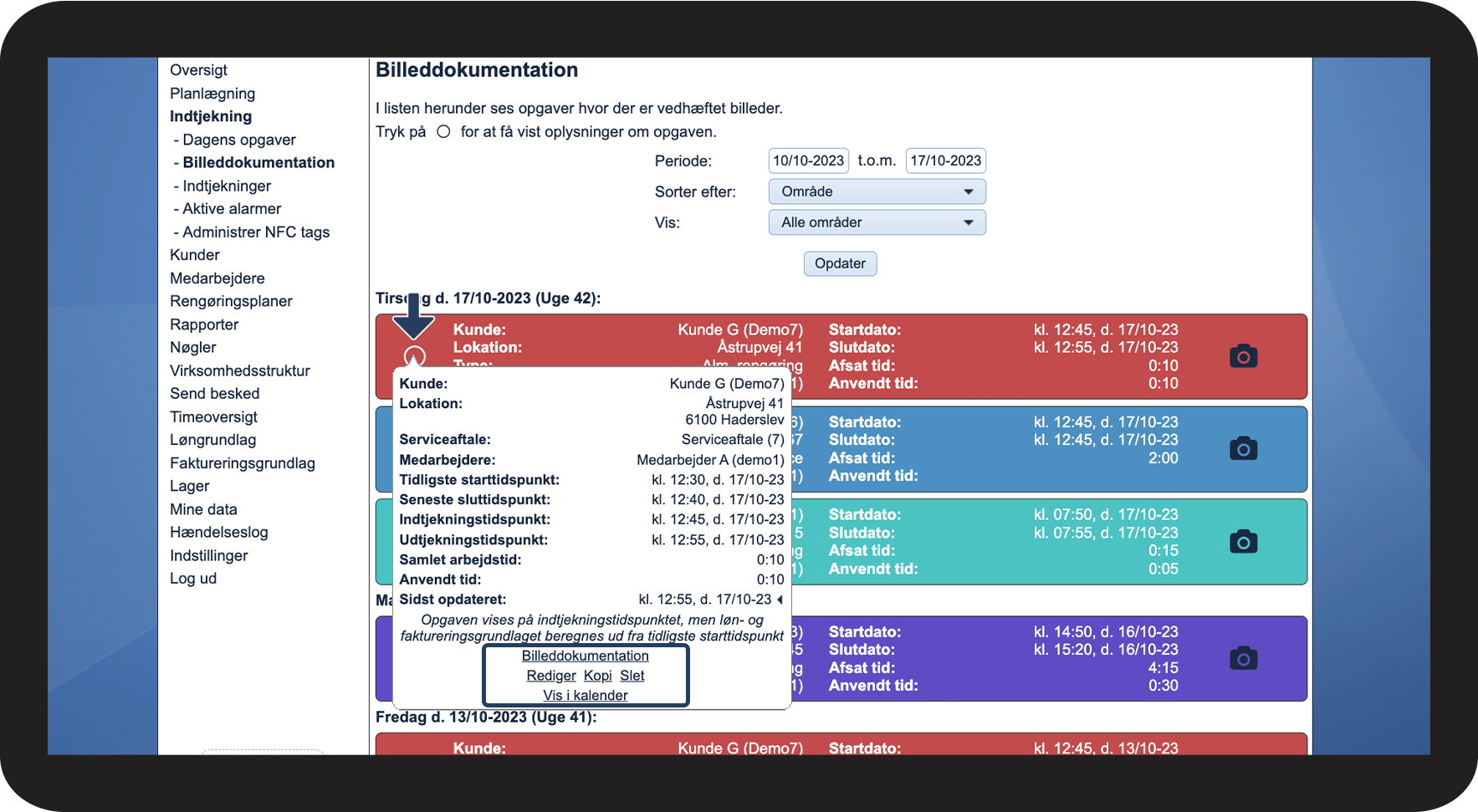The image size is (1478, 812).
Task: Click blue card allotted time 2:00
Action: 1163,458
